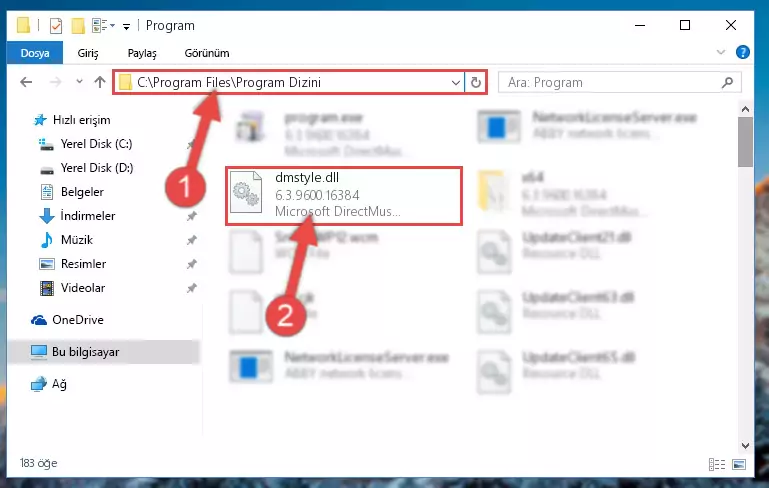769x488 pixels.
Task: Select the UpdaterClient21.dll file
Action: coord(554,251)
